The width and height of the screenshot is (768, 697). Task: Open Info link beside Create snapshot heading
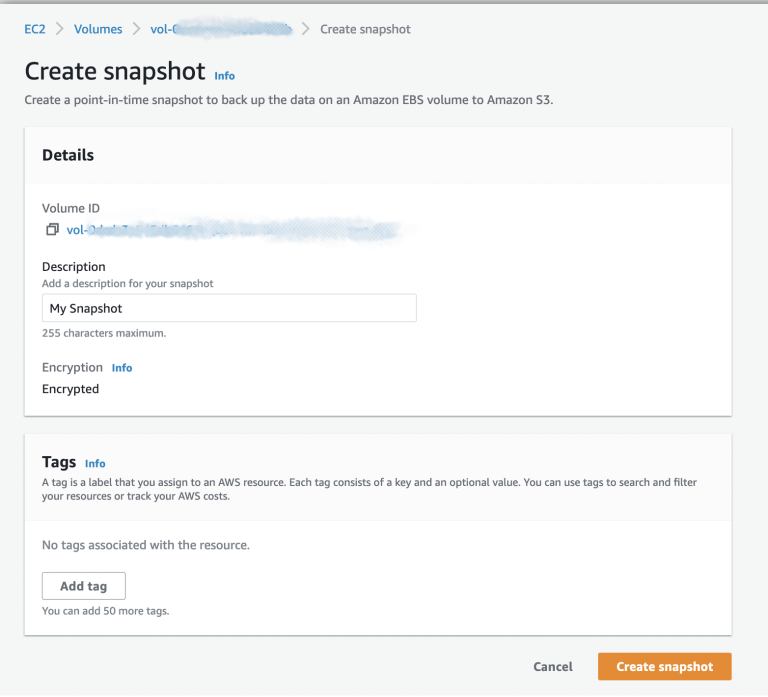pyautogui.click(x=224, y=76)
